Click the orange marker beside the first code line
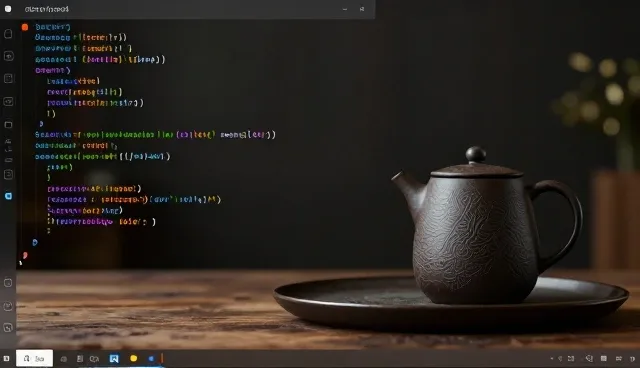This screenshot has height=368, width=640. tap(25, 27)
